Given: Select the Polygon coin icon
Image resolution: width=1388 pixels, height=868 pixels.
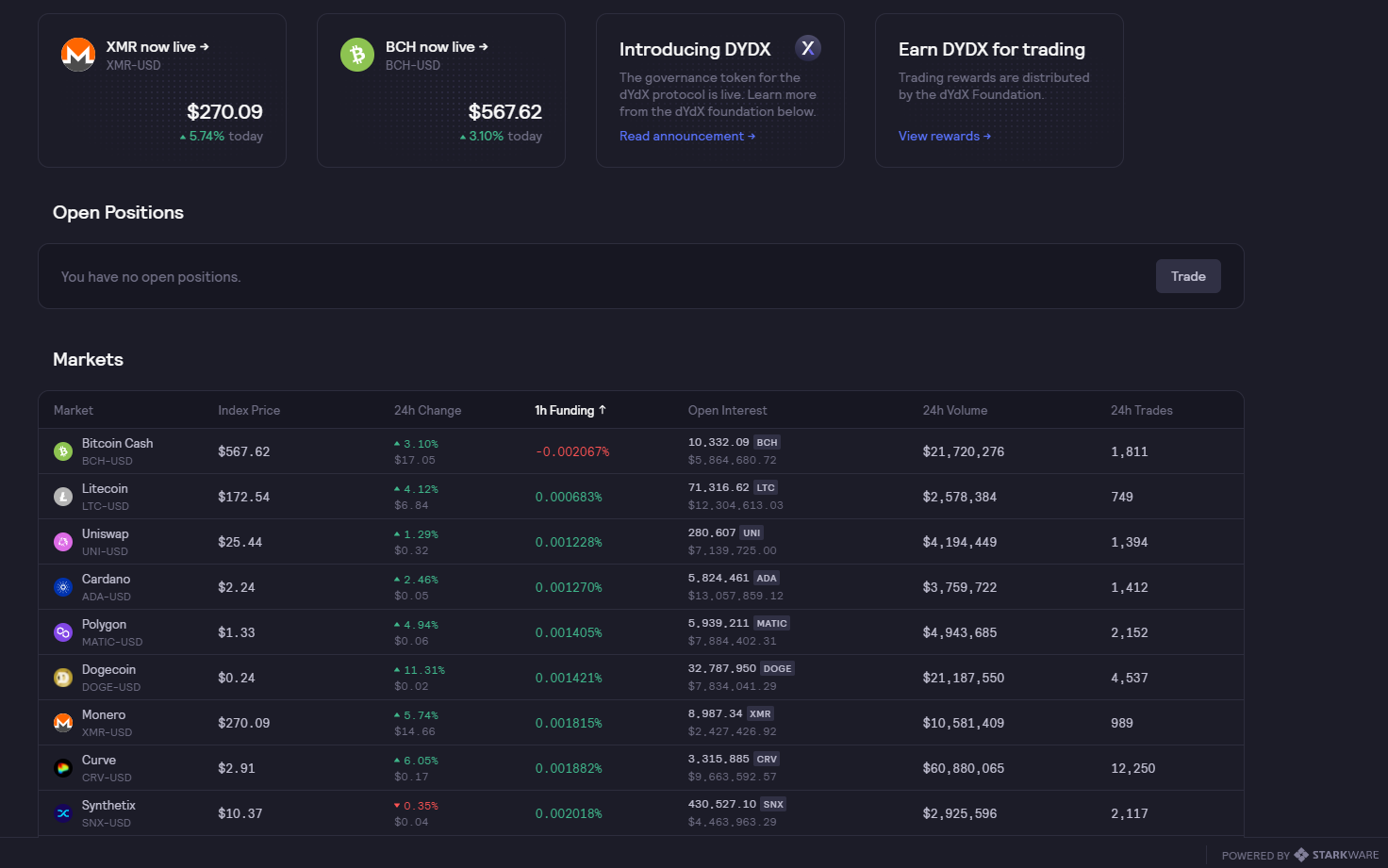Looking at the screenshot, I should (x=63, y=632).
